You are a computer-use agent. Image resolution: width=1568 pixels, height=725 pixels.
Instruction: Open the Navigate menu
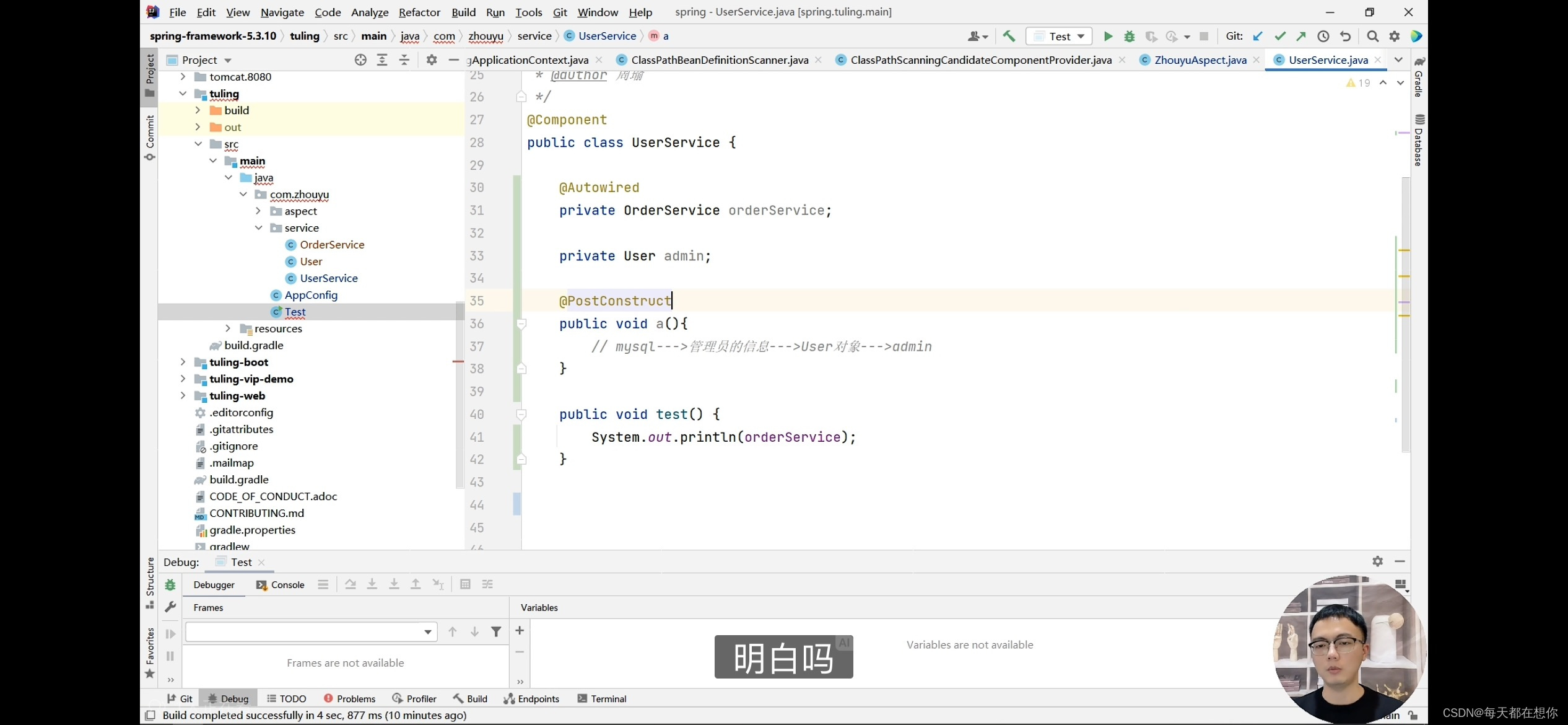click(282, 11)
